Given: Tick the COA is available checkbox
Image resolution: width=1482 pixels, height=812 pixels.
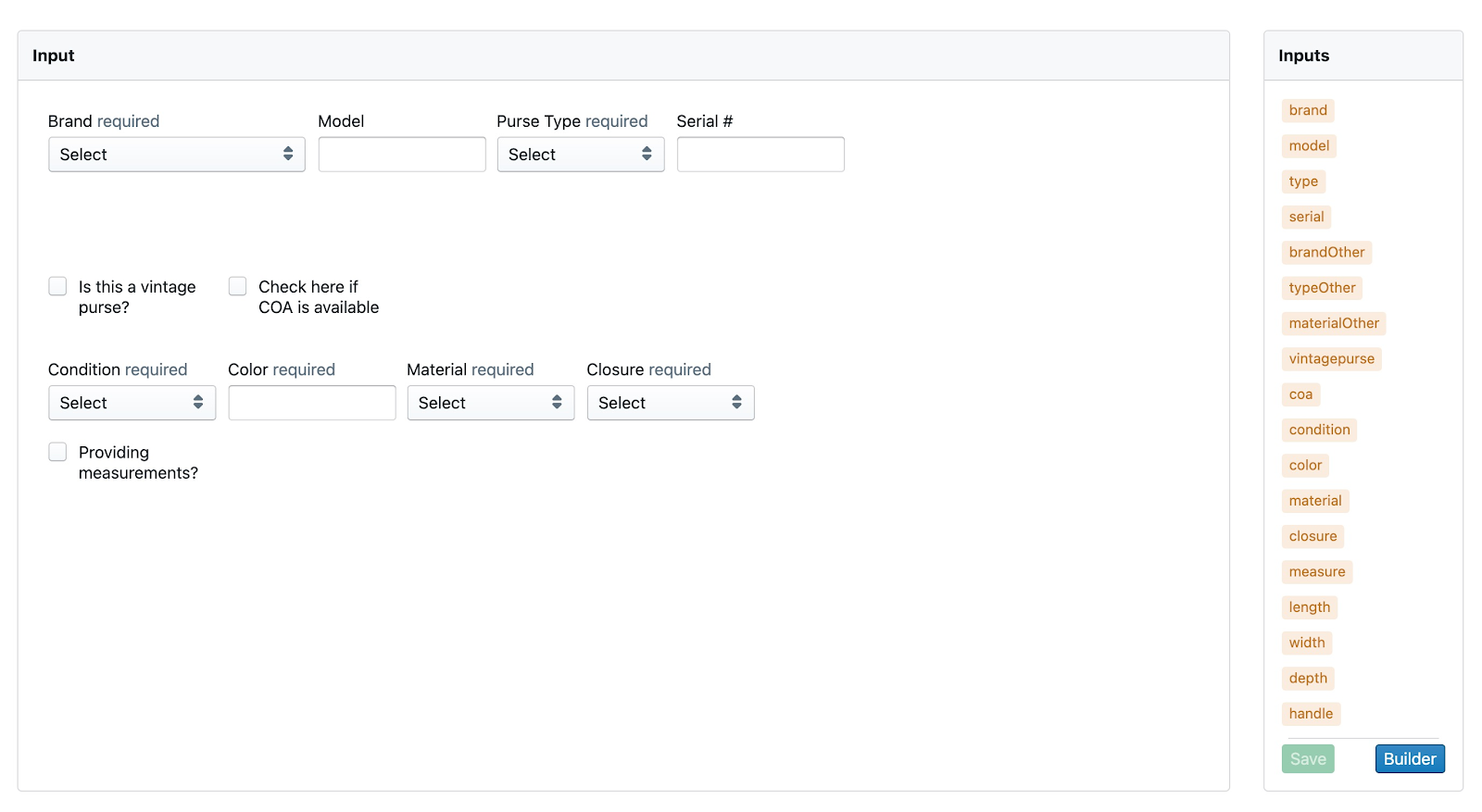Looking at the screenshot, I should point(238,287).
